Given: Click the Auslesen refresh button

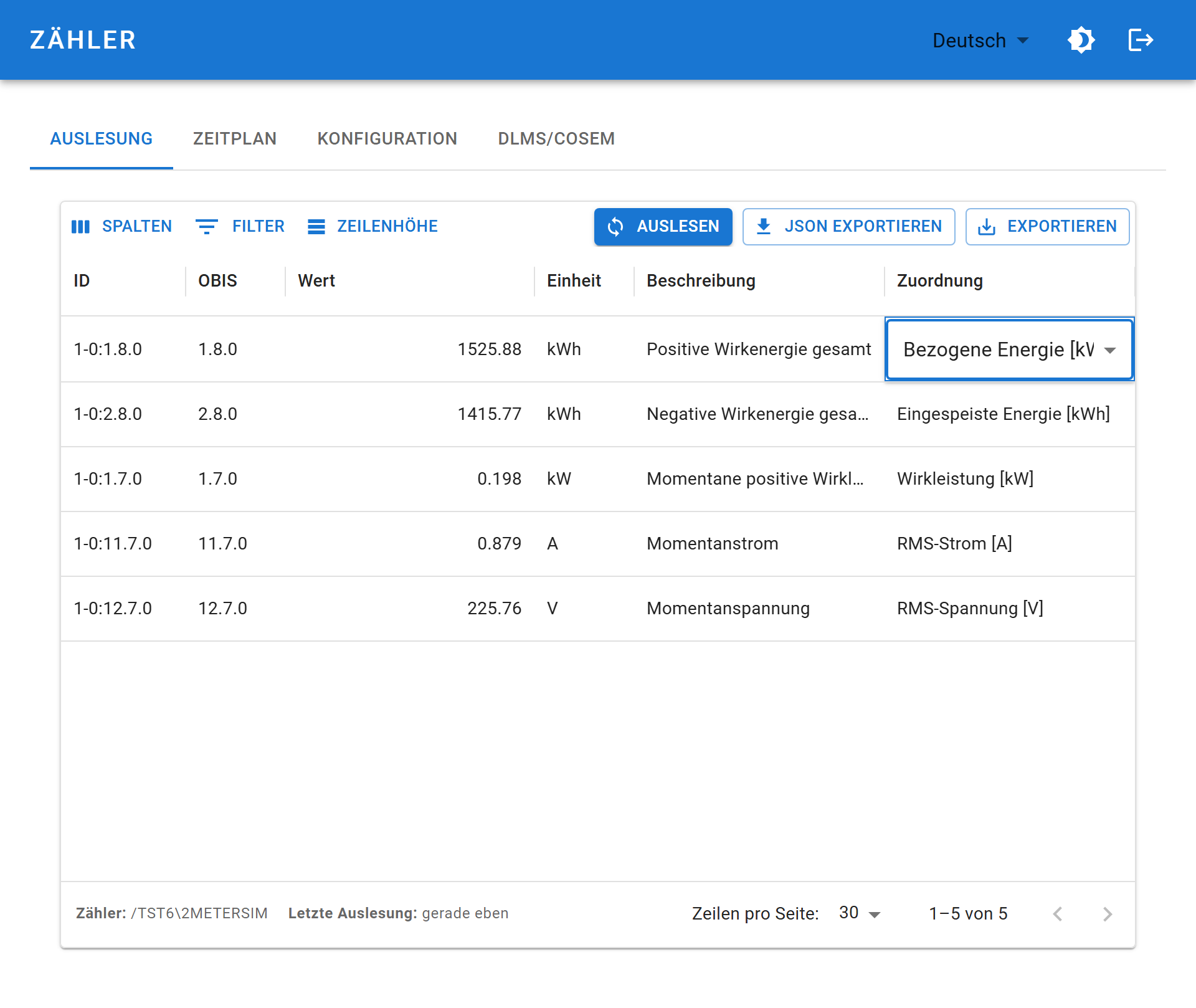Looking at the screenshot, I should pyautogui.click(x=663, y=226).
